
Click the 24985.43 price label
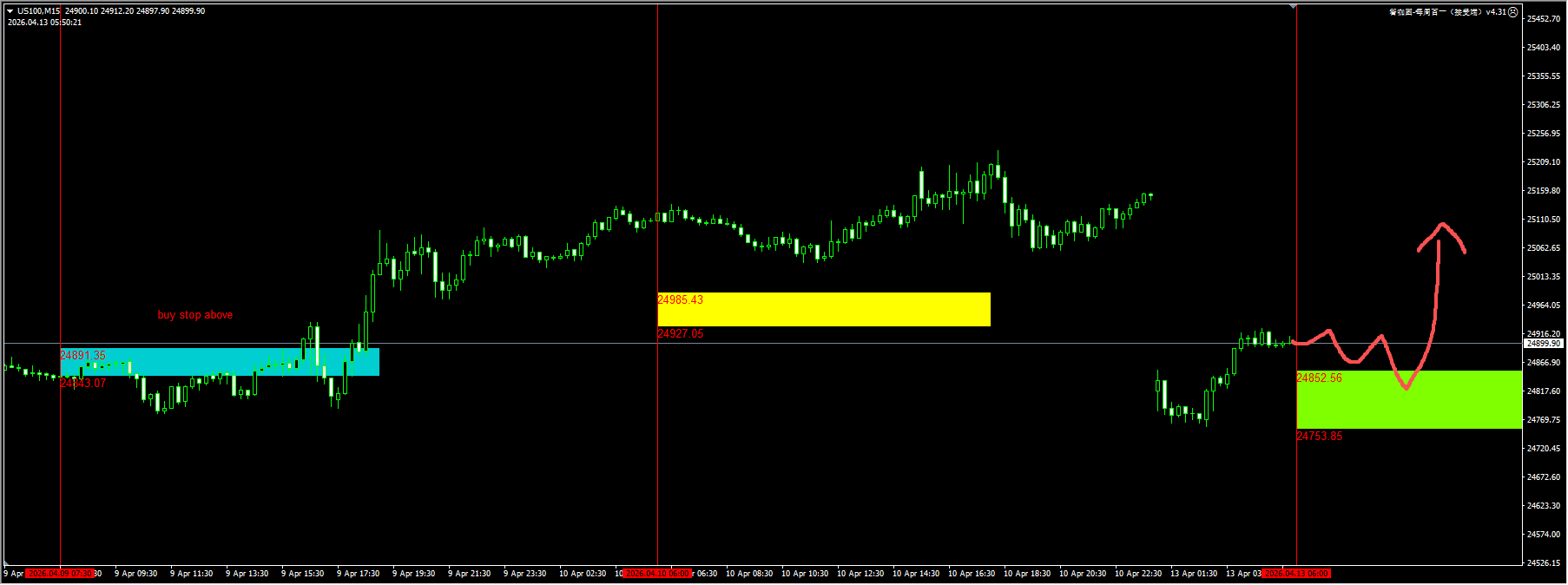[x=680, y=300]
